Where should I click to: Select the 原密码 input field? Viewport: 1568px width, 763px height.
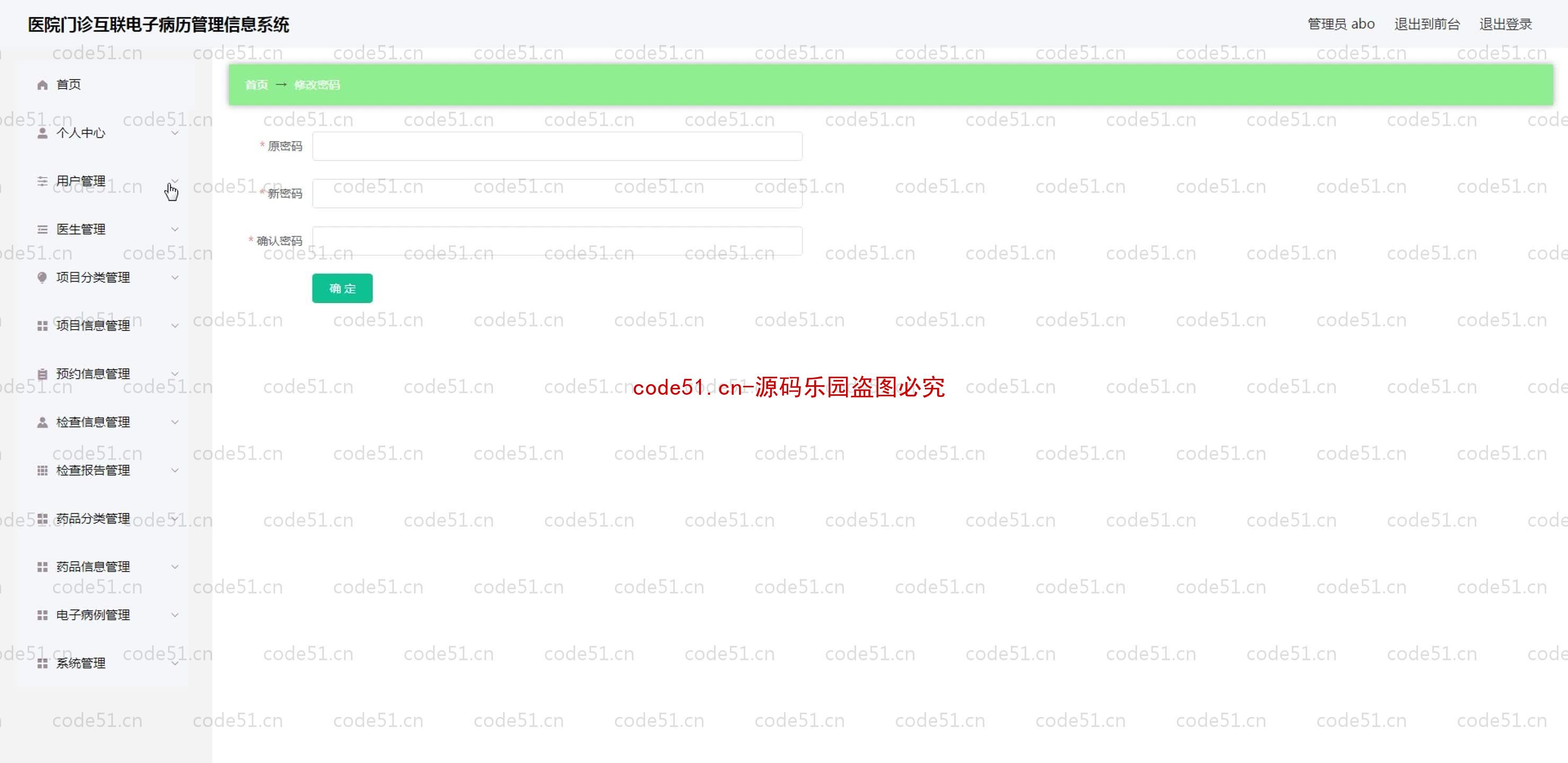558,146
